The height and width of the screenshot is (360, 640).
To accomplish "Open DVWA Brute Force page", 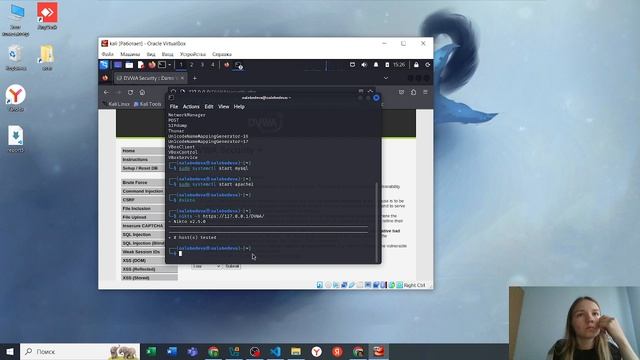I will (143, 182).
